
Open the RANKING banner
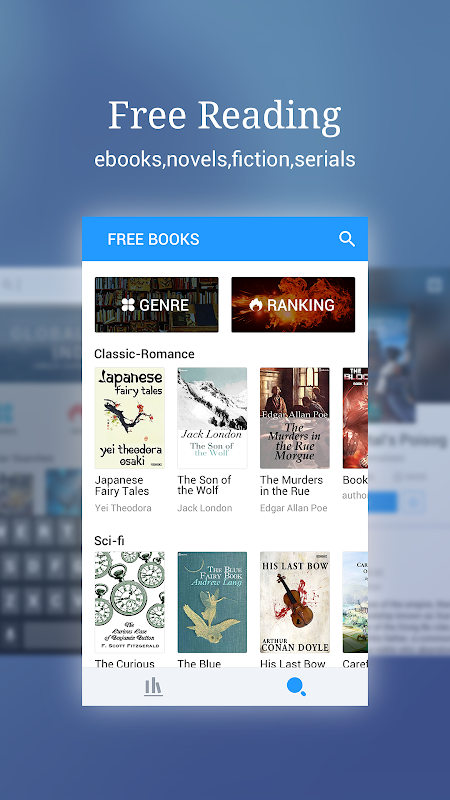293,305
